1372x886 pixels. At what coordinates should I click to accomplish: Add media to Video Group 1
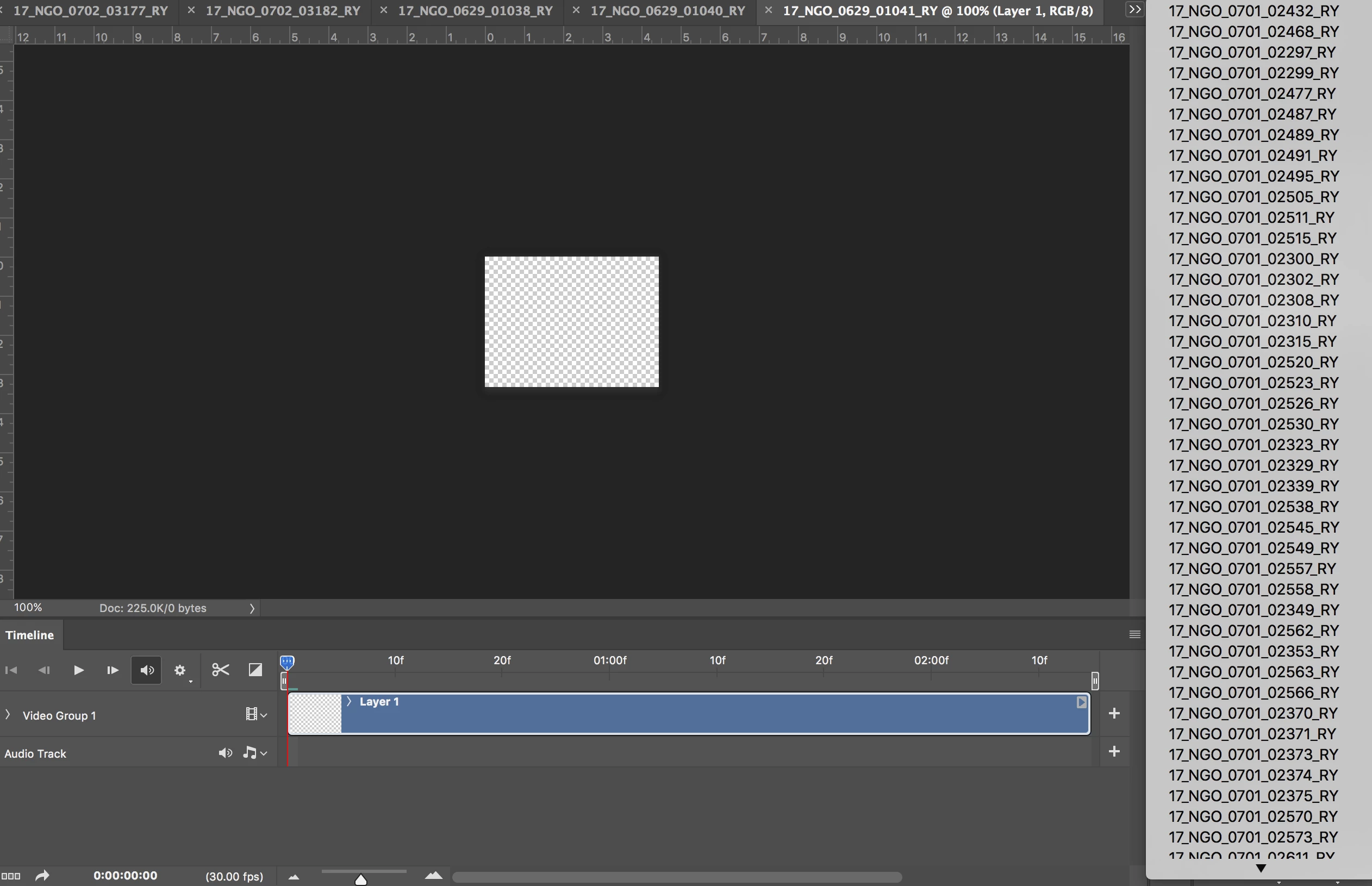[x=1114, y=713]
